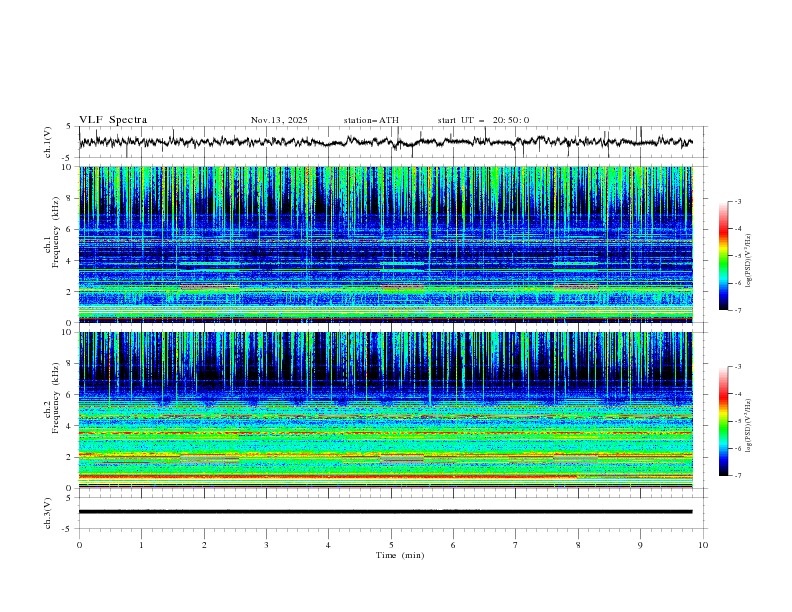
Task: Click the gray band near minute 2 in ch.1
Action: click(210, 287)
